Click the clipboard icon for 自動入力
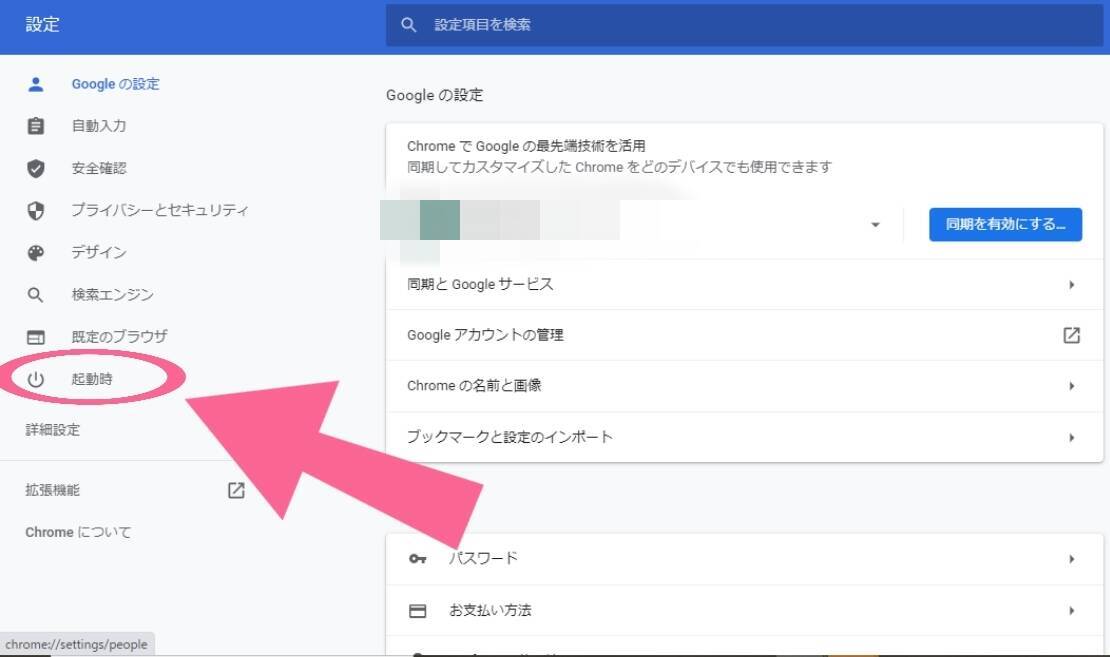Viewport: 1110px width, 657px height. pos(36,126)
